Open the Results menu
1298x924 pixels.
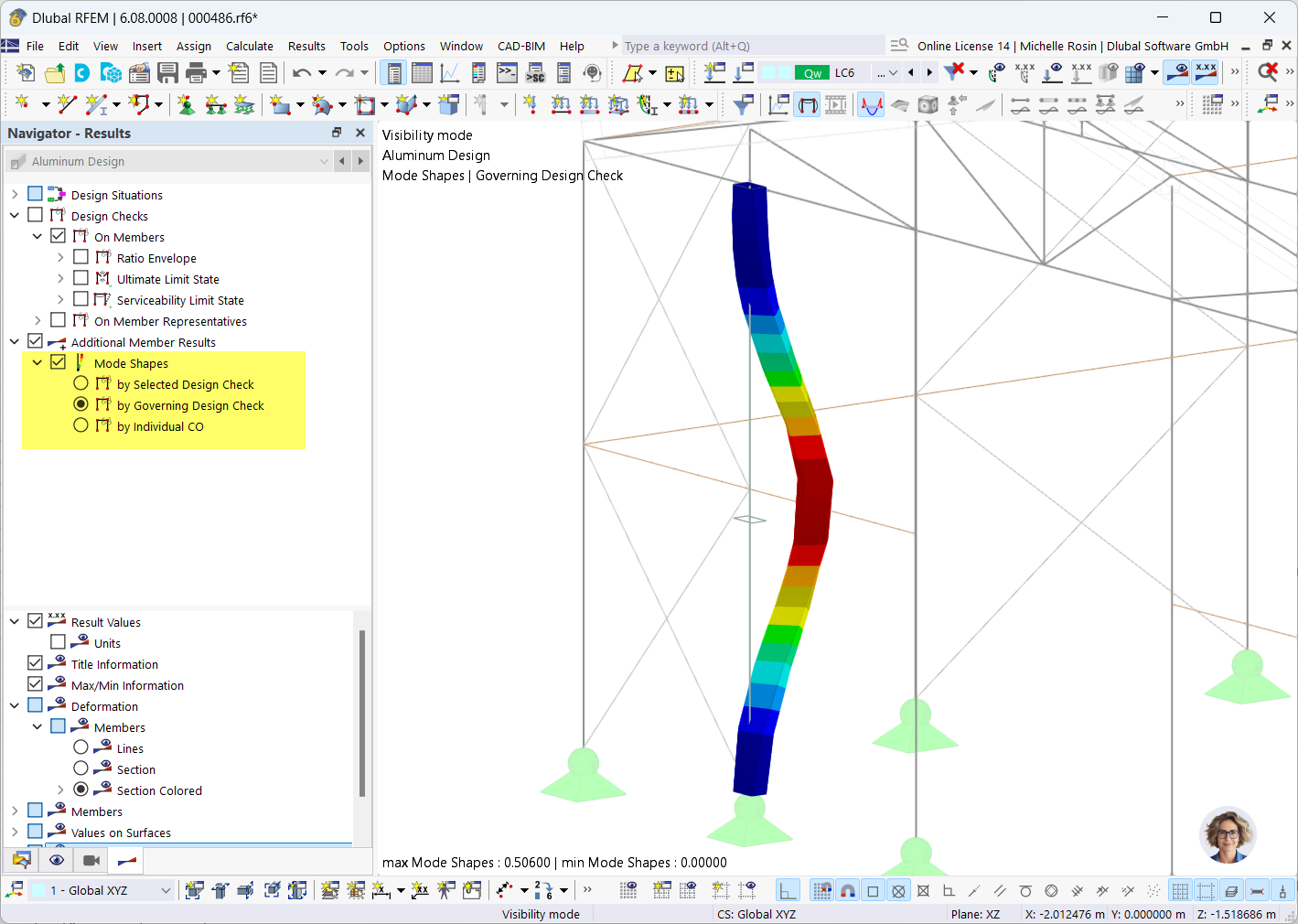pos(306,46)
